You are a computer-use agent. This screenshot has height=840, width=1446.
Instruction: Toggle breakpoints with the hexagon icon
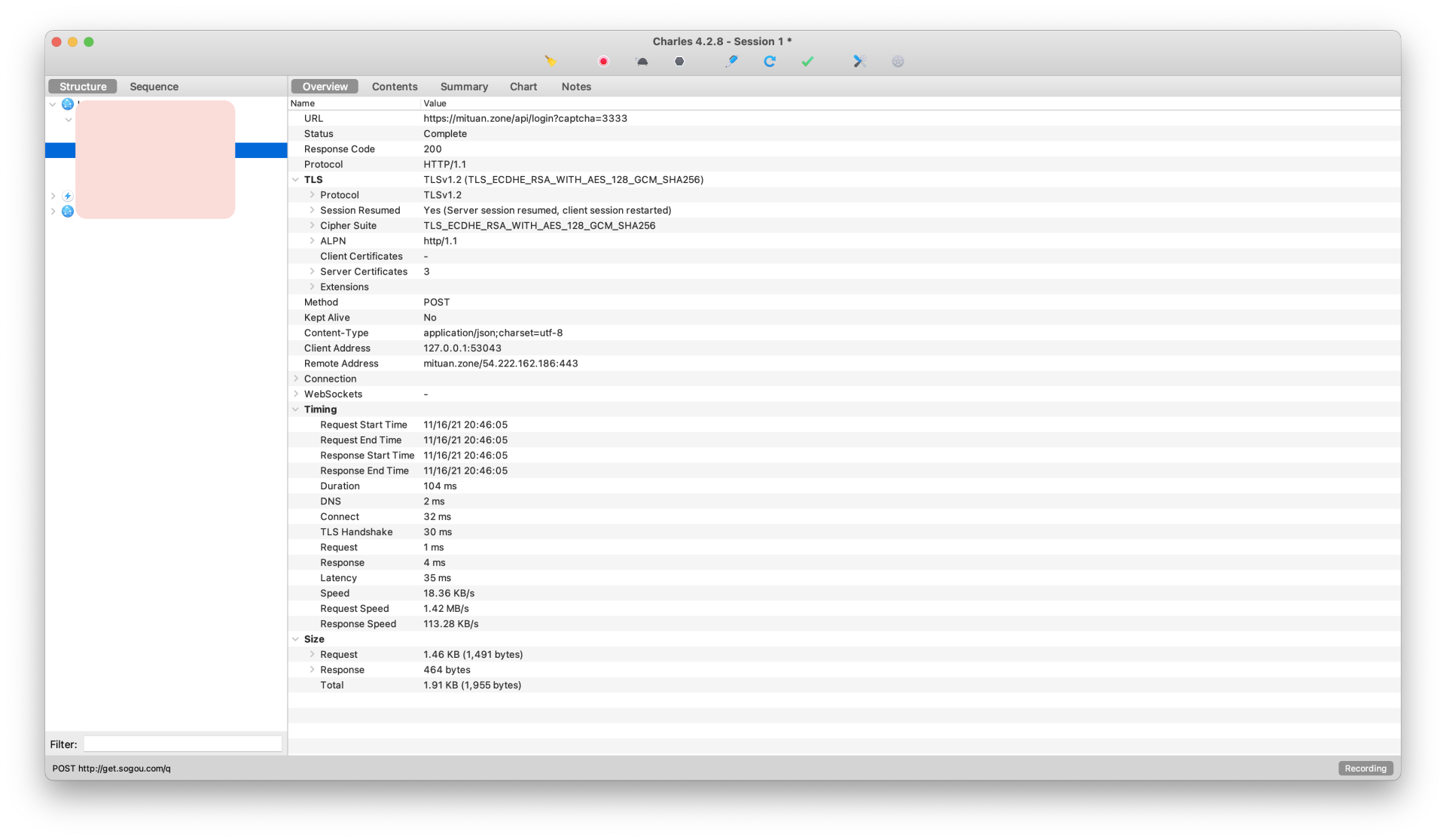(x=679, y=62)
